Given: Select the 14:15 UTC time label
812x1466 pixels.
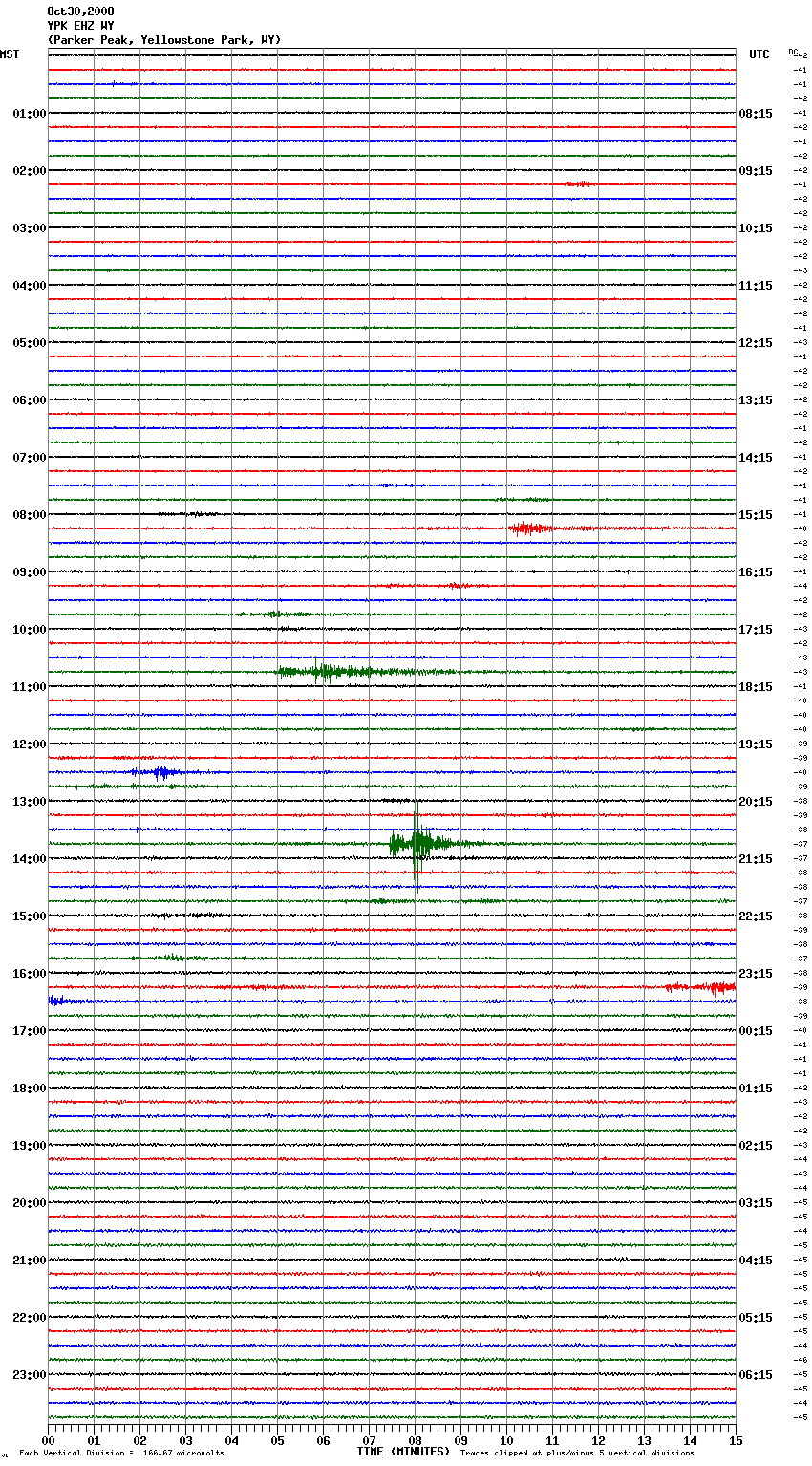Looking at the screenshot, I should coord(756,458).
